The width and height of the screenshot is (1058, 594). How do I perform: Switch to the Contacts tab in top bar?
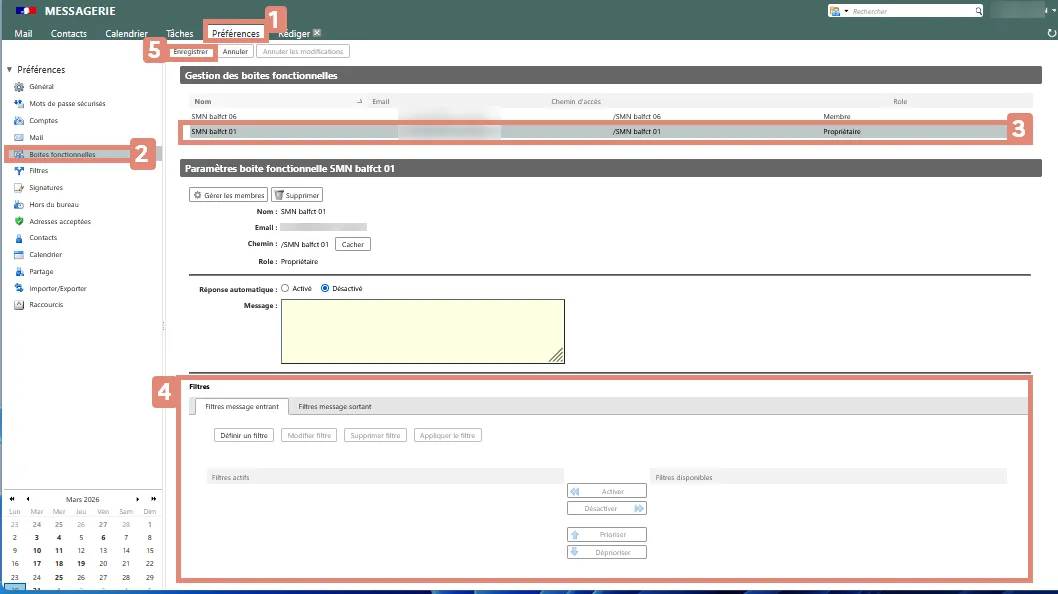(69, 33)
